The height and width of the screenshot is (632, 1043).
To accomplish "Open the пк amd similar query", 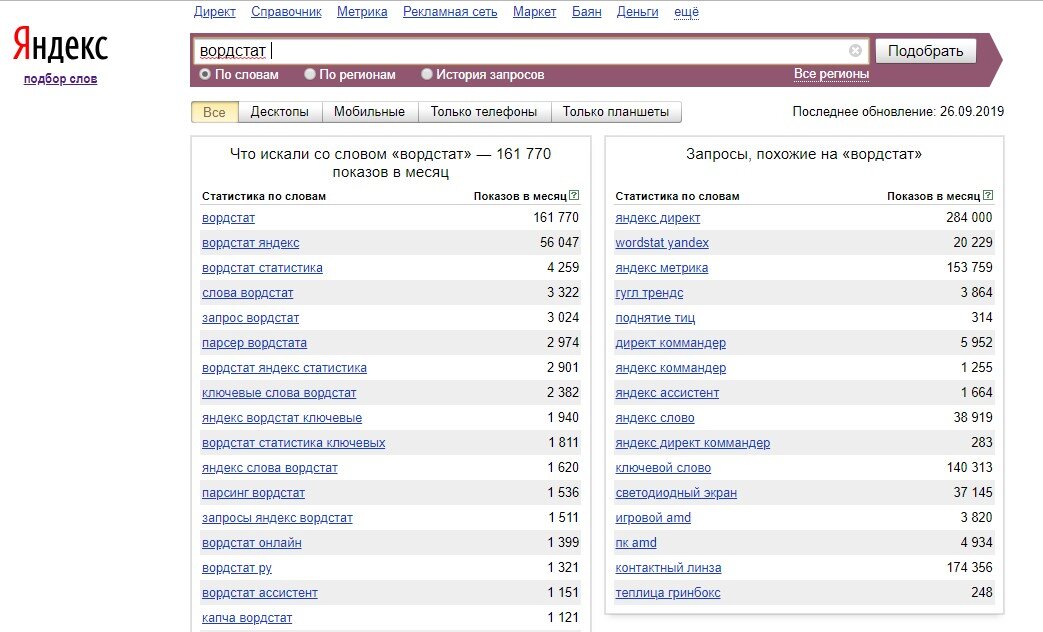I will tap(635, 543).
